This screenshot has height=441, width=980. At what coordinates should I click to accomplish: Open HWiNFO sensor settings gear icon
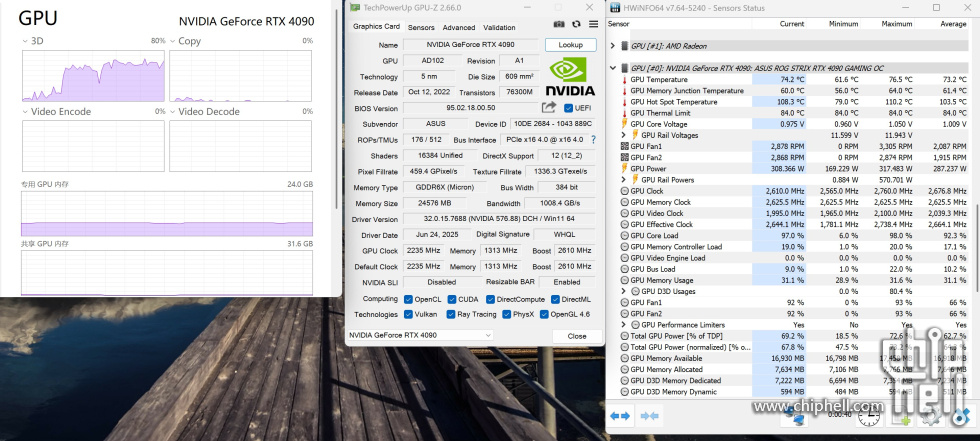932,415
